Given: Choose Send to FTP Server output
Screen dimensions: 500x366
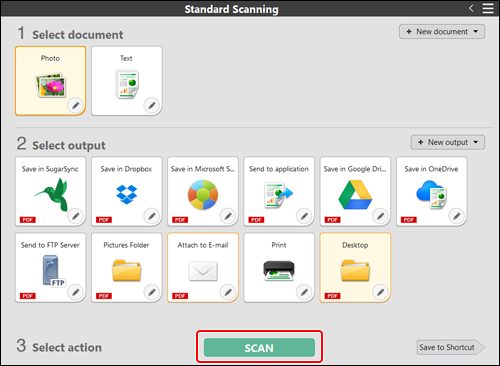Looking at the screenshot, I should point(50,267).
